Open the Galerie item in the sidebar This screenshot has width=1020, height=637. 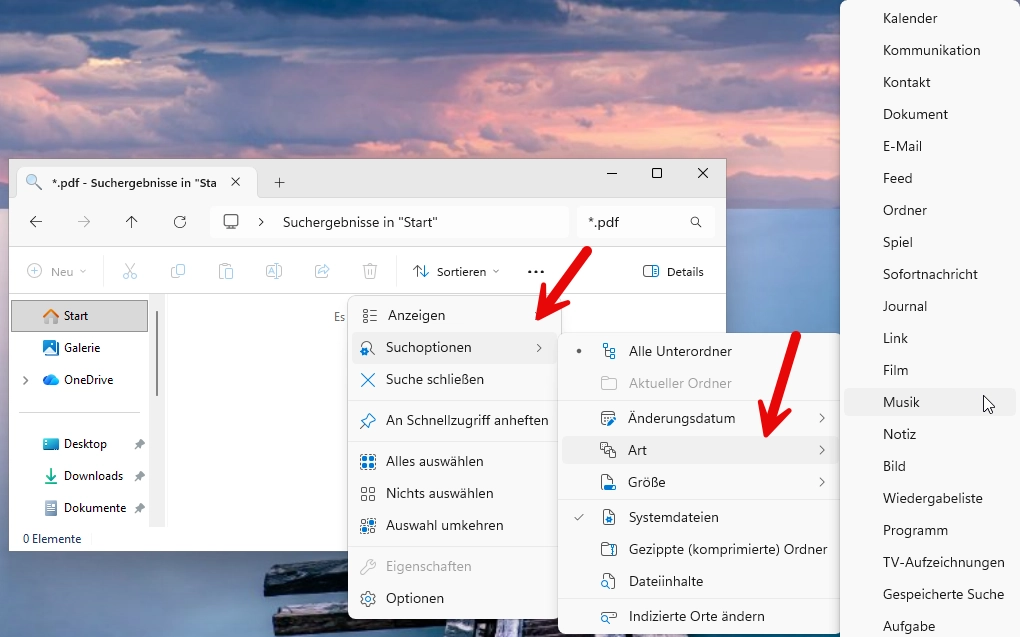click(x=80, y=347)
